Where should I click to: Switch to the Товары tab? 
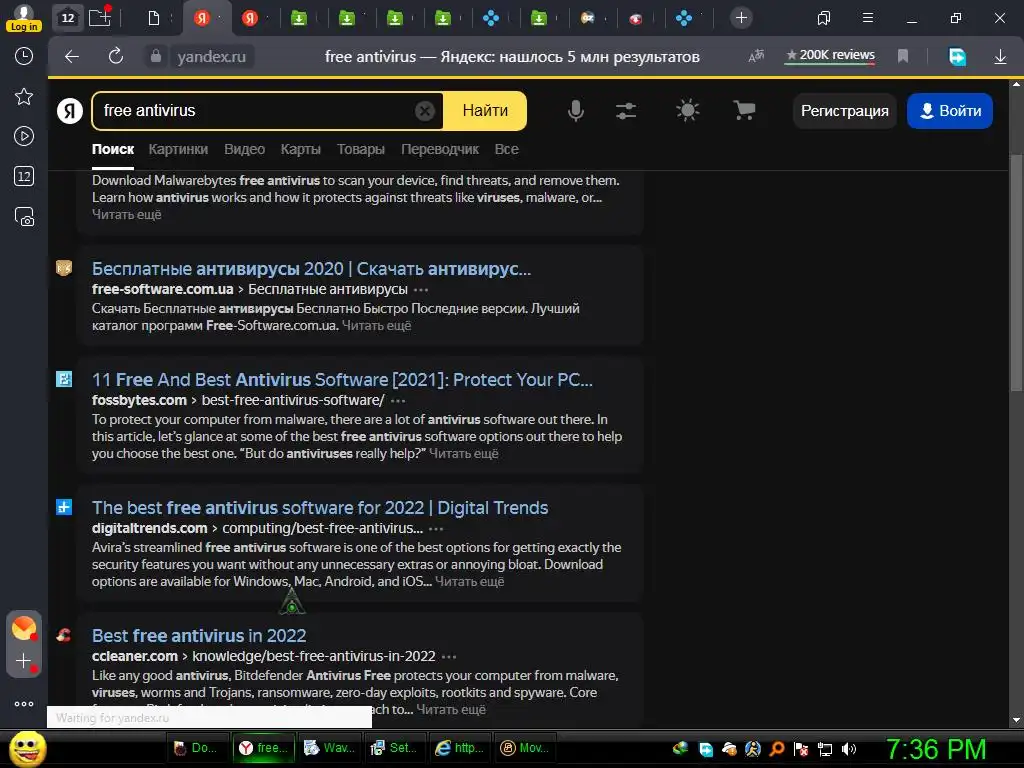[x=360, y=149]
